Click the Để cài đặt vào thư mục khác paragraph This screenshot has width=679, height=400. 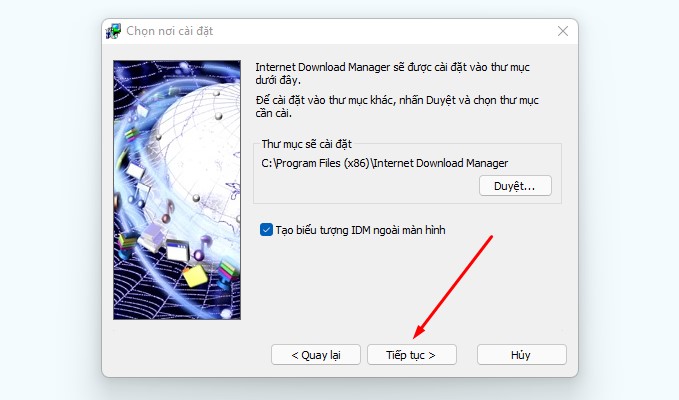click(x=397, y=106)
